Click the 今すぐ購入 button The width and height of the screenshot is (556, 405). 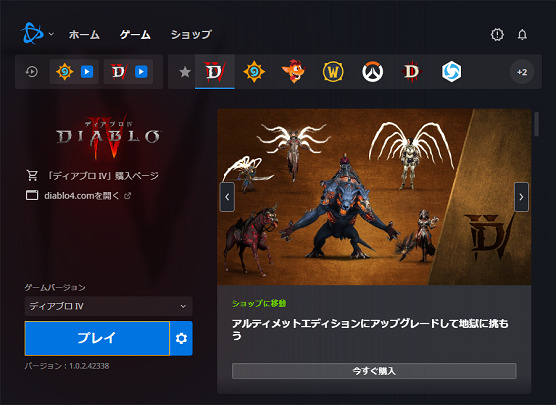click(374, 371)
